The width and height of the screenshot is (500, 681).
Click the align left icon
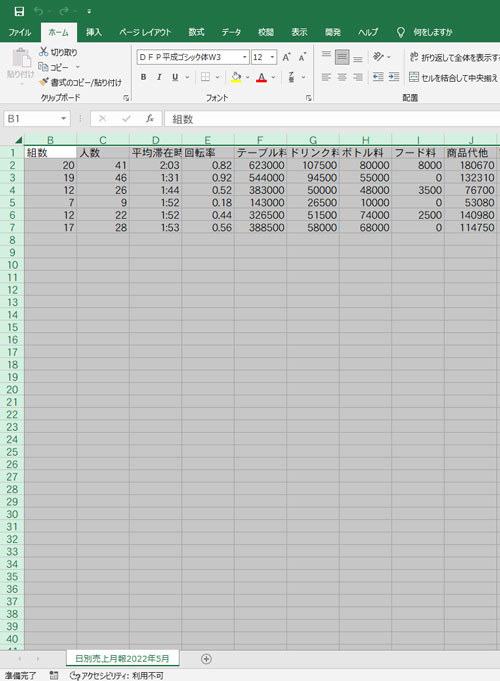(x=326, y=77)
